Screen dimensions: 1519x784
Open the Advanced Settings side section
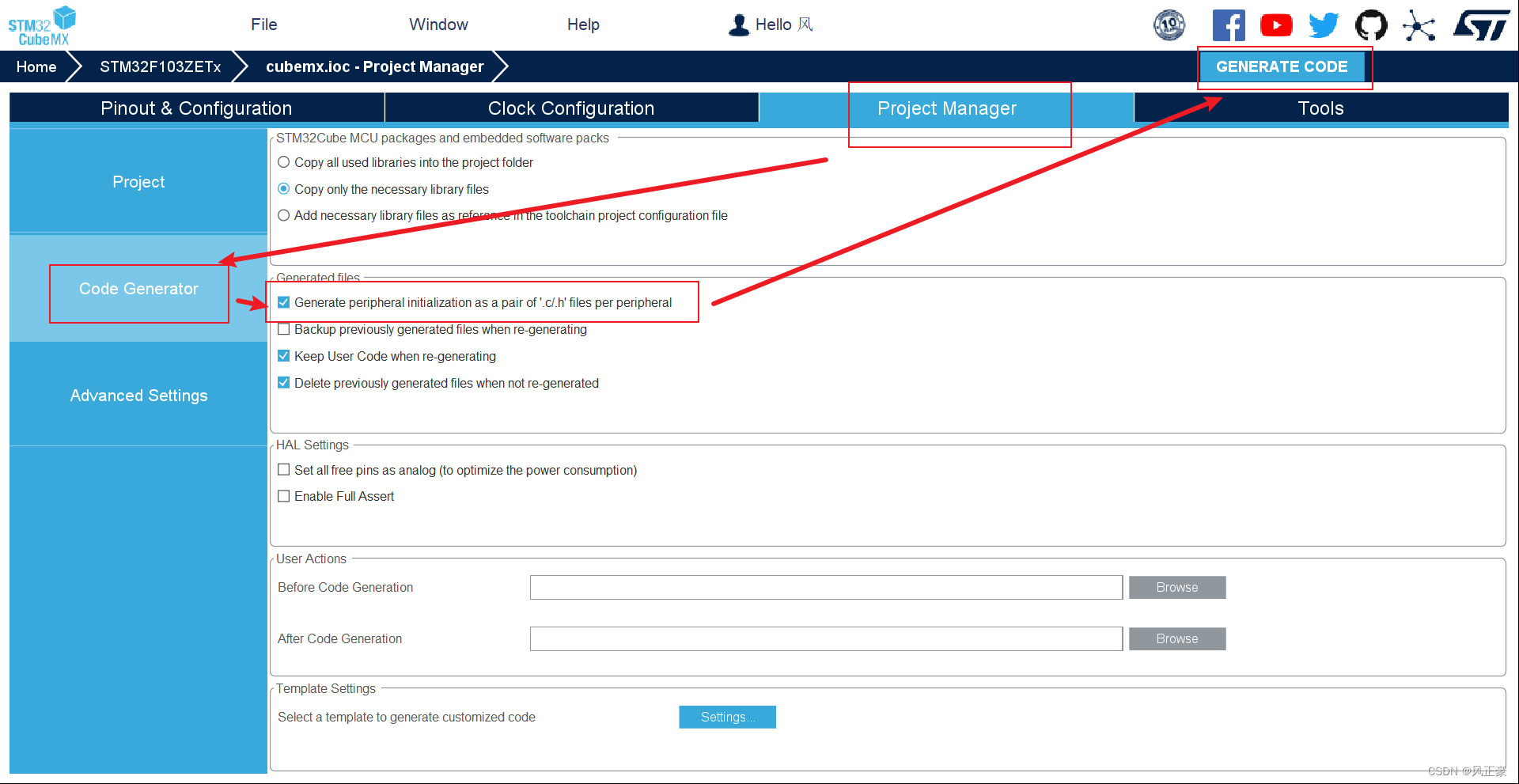pyautogui.click(x=138, y=396)
